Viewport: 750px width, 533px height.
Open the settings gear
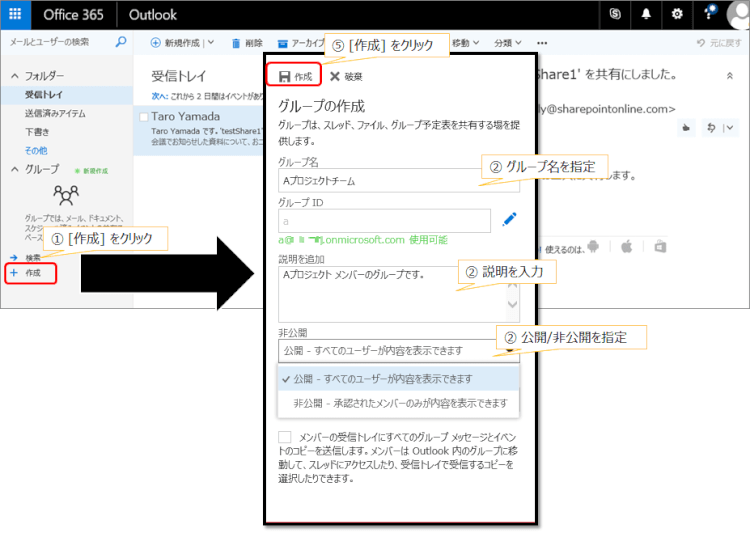(x=677, y=14)
